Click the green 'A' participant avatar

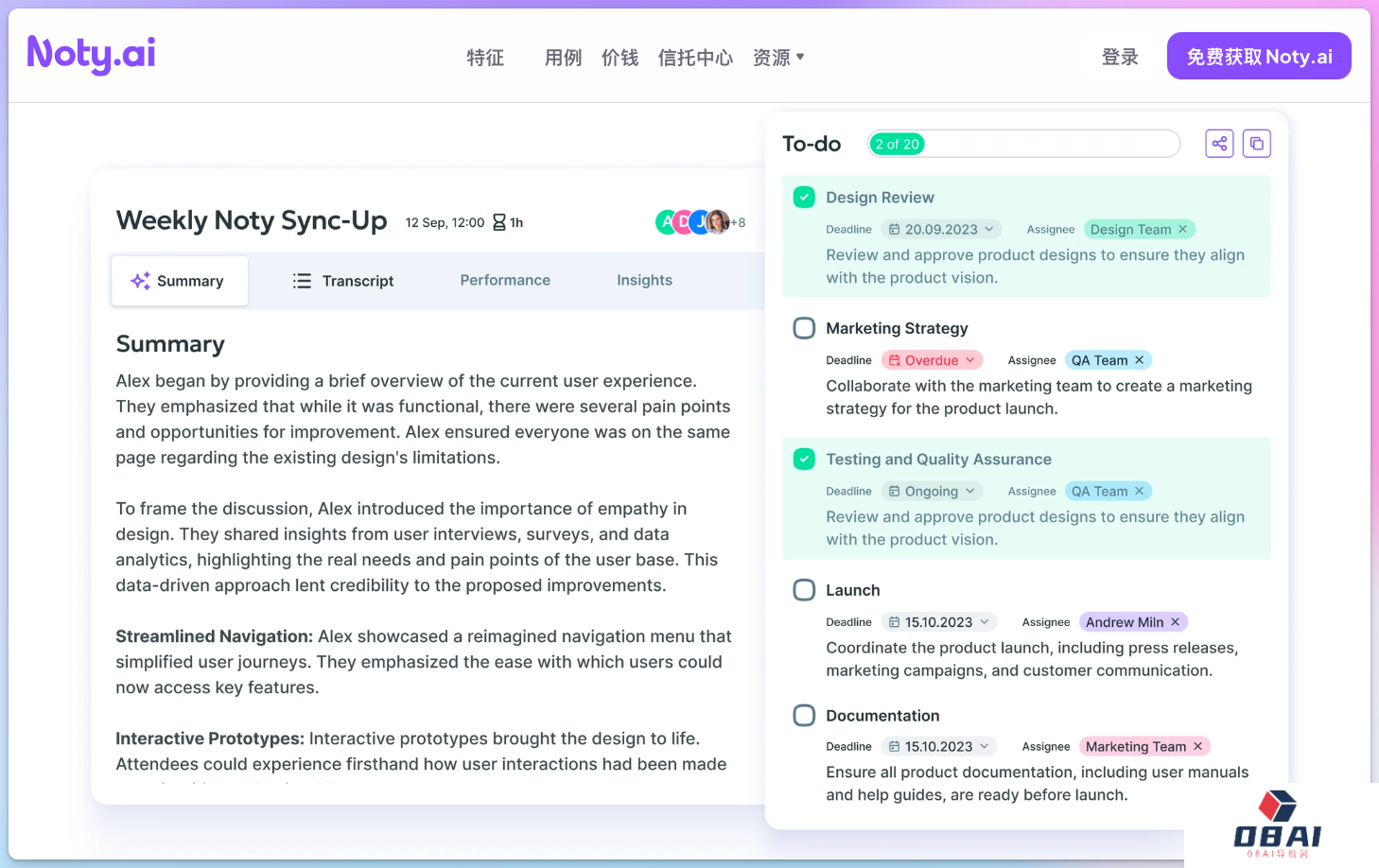(667, 222)
